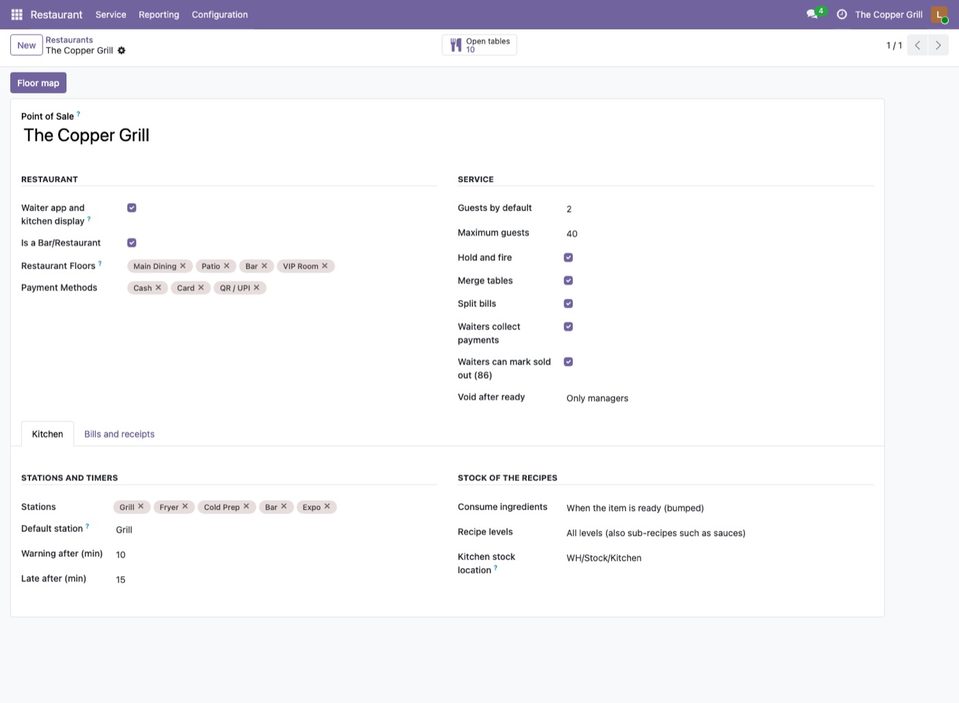Go to previous record arrow
The image size is (959, 703).
(x=917, y=45)
